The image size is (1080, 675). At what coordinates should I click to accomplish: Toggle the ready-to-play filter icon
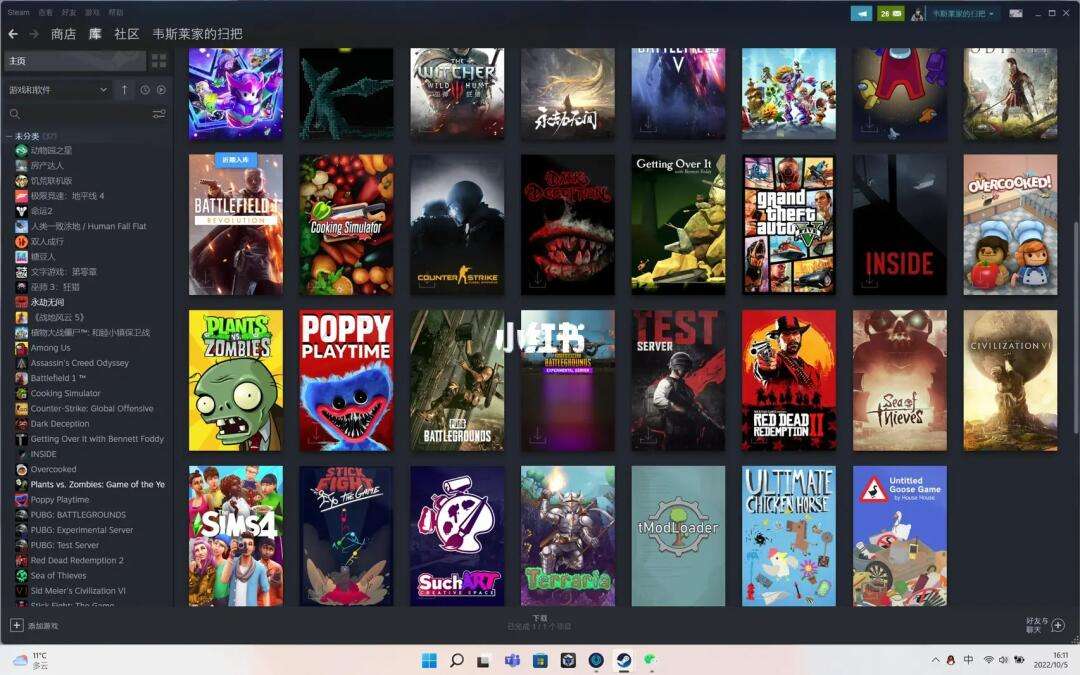click(x=161, y=90)
